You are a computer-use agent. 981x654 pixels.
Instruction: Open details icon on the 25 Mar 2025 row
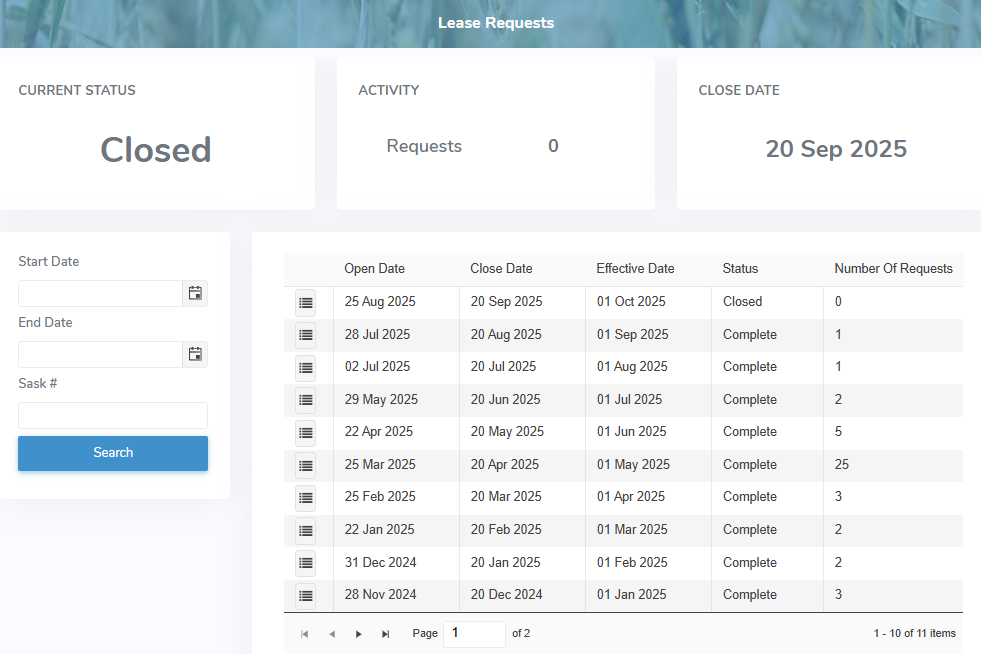[305, 465]
